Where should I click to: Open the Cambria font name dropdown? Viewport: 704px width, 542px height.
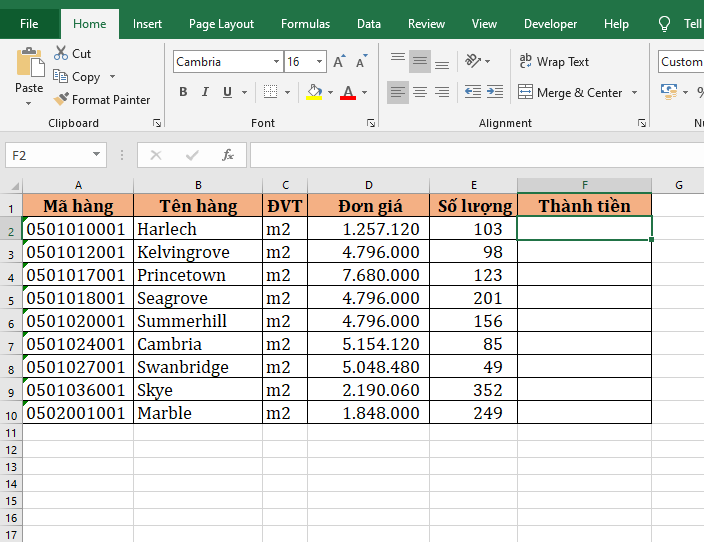(277, 62)
